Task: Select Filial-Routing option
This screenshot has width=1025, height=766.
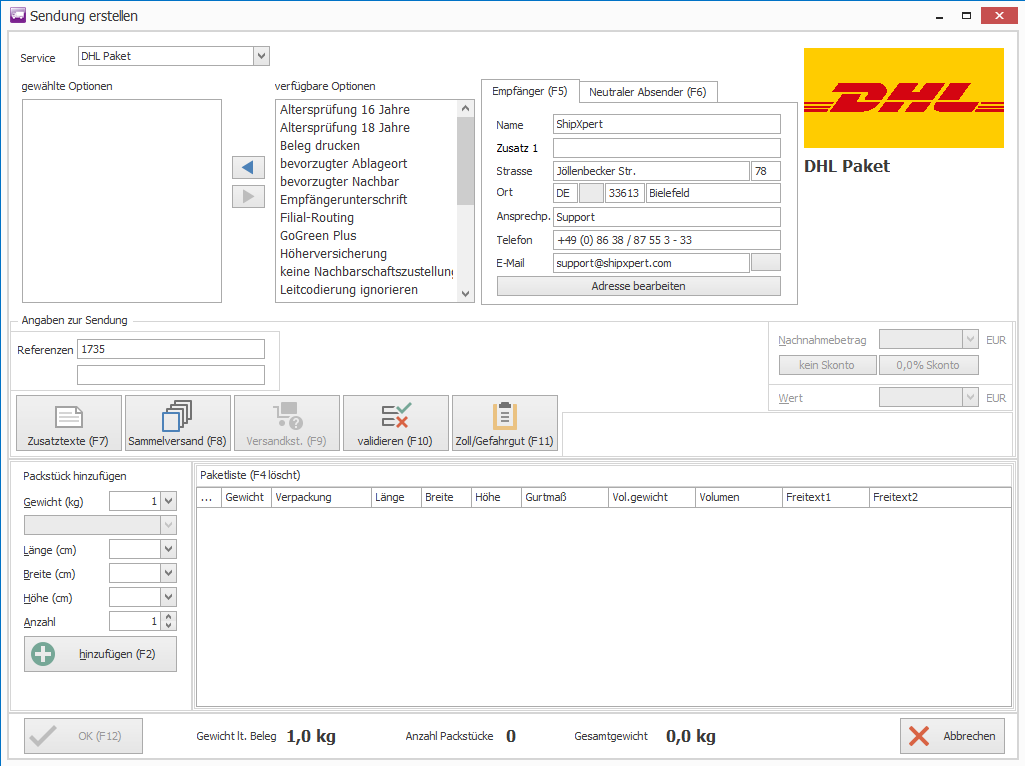Action: pyautogui.click(x=366, y=218)
